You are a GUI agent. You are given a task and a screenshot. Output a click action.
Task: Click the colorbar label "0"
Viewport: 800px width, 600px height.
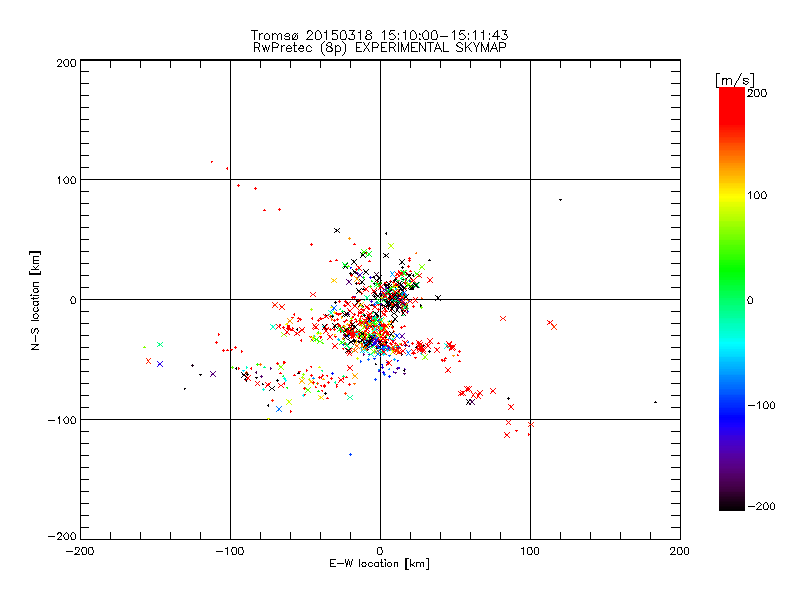(x=750, y=300)
